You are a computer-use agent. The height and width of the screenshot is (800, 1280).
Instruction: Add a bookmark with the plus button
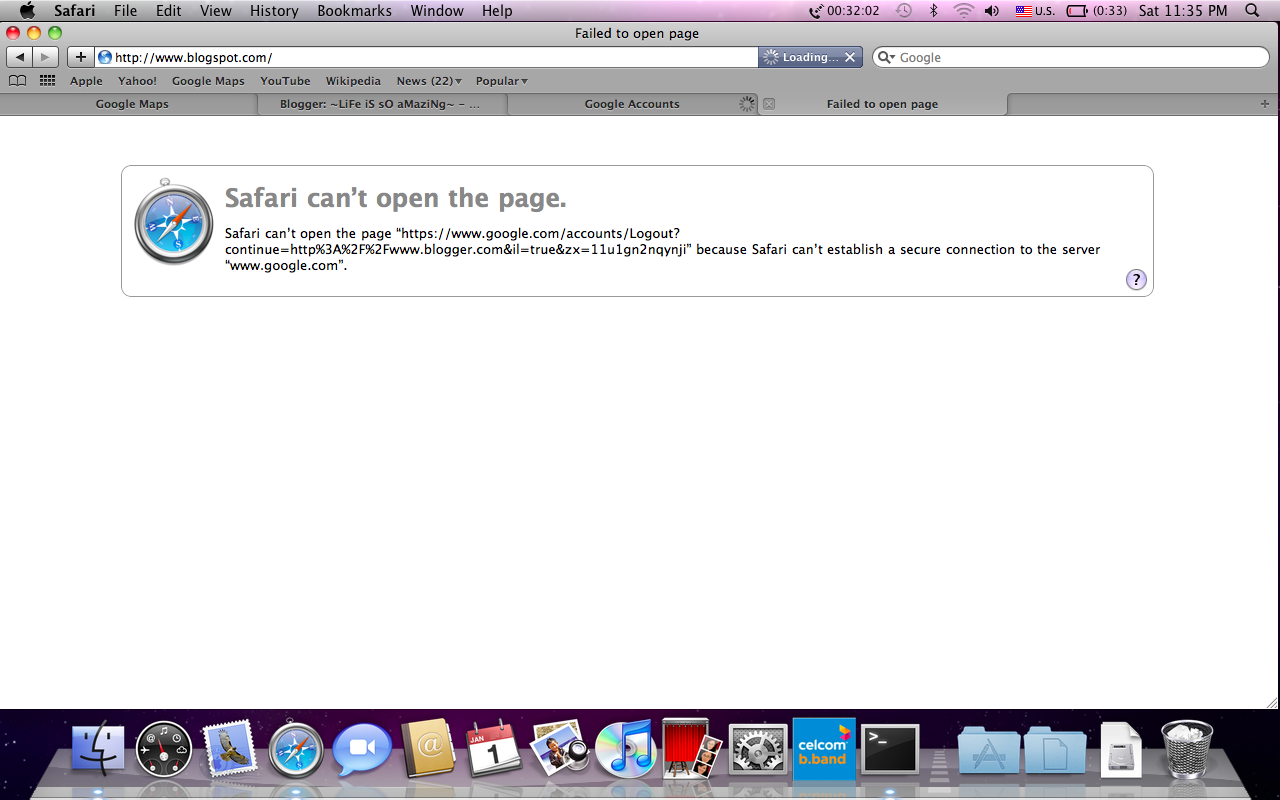point(81,57)
